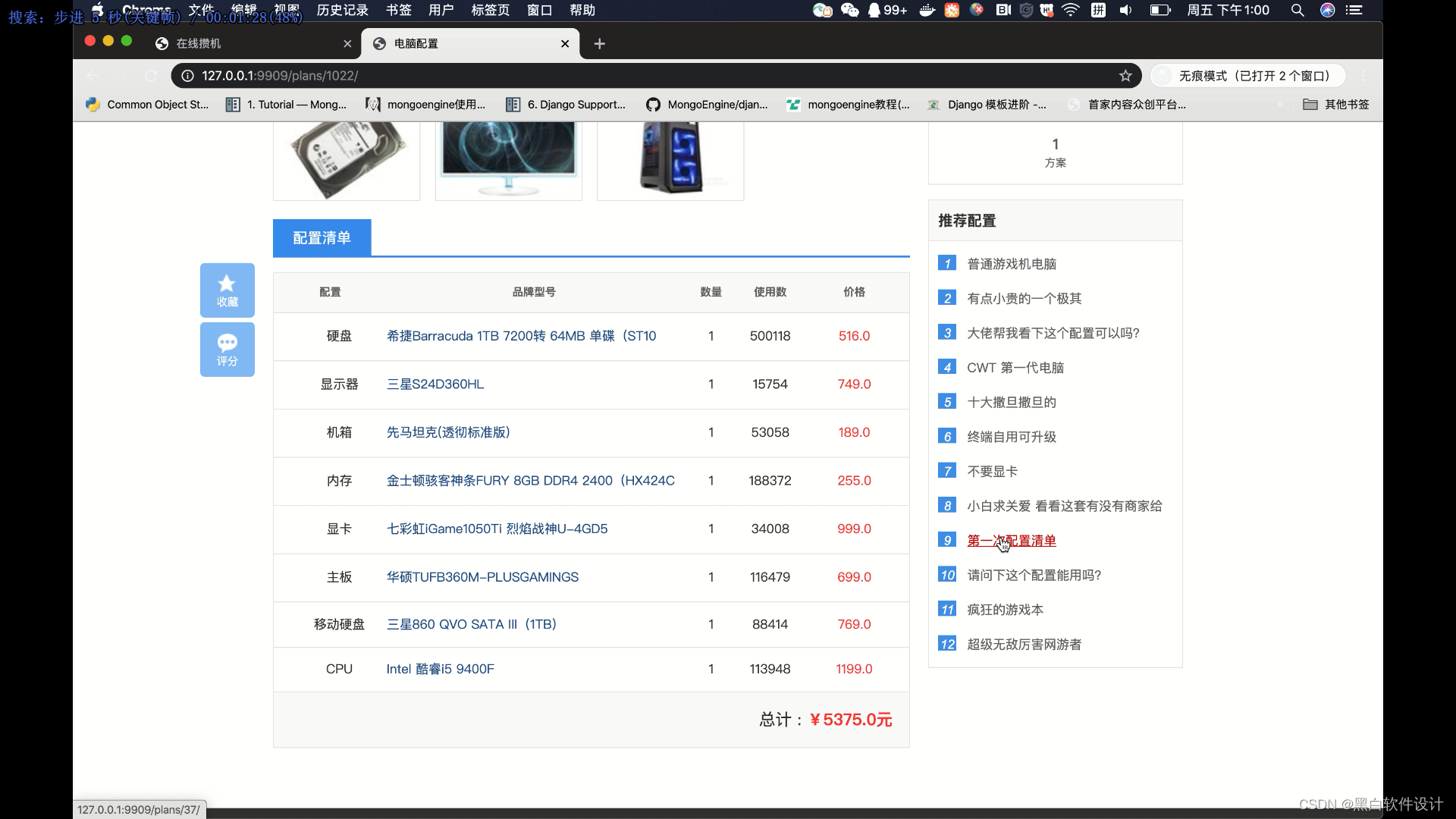Screen dimensions: 1456x819
Task: Click the site info icon in address bar
Action: 187,76
